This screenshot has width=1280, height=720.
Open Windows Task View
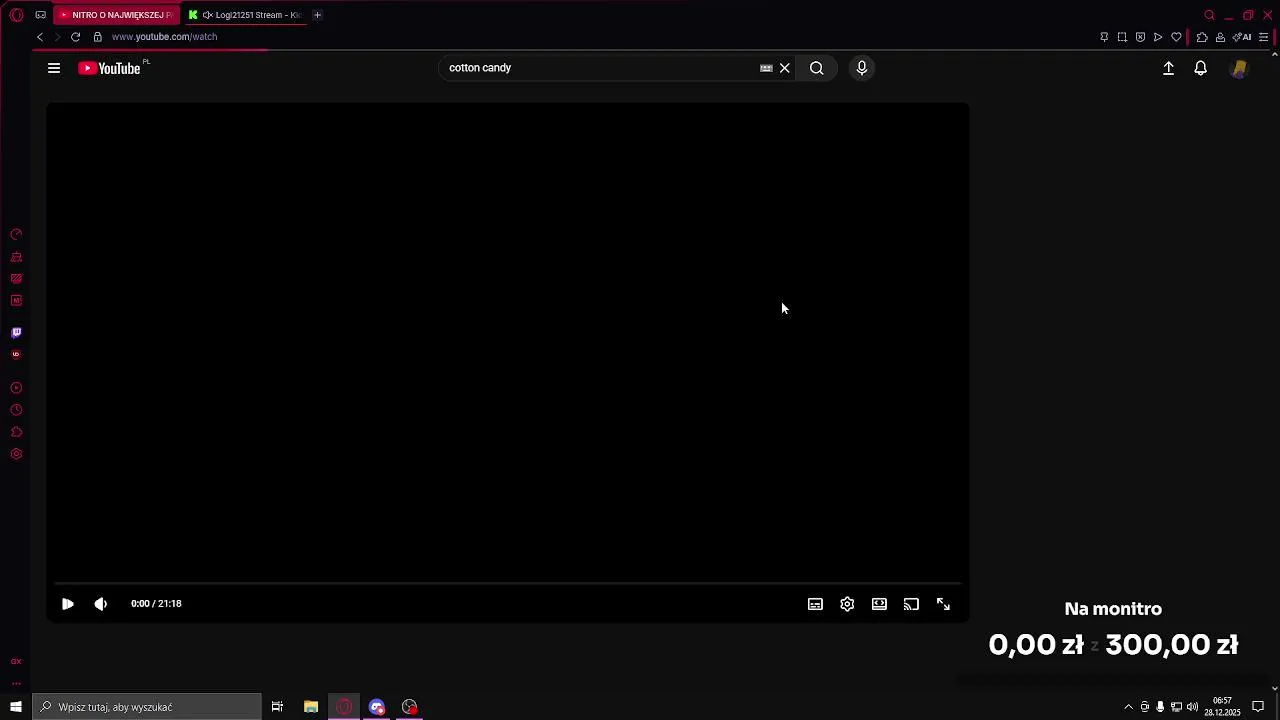click(277, 707)
